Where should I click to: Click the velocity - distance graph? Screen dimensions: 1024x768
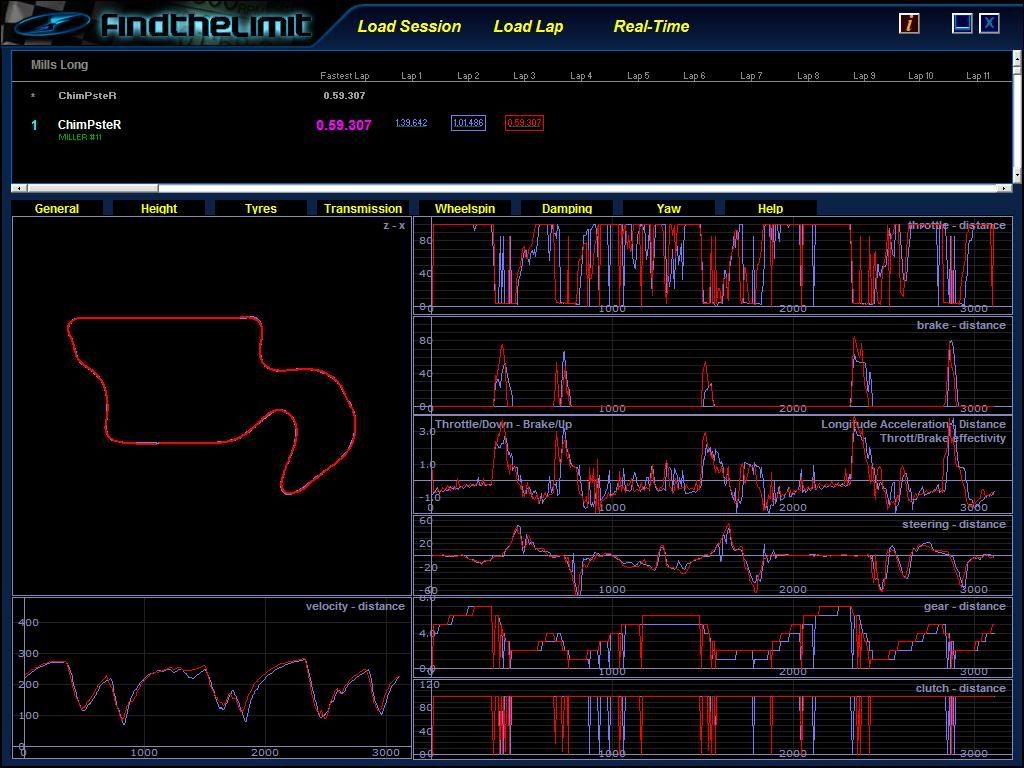[x=212, y=678]
